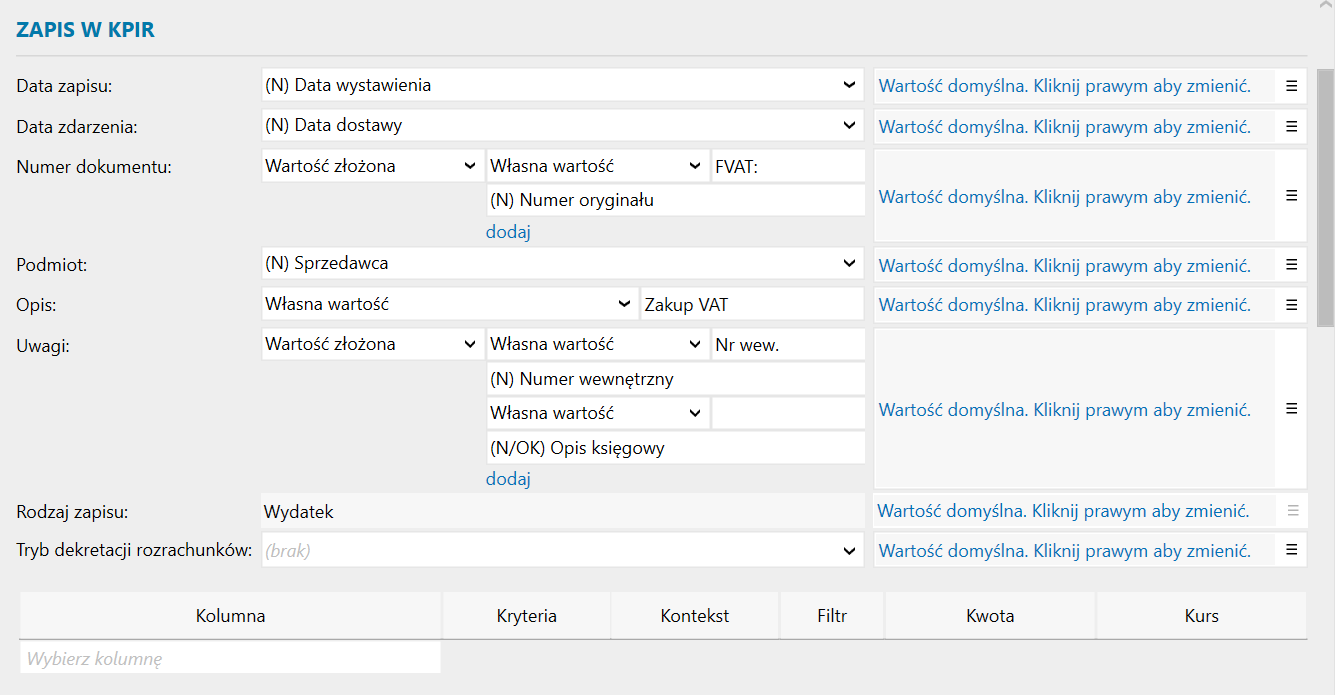Viewport: 1335px width, 695px height.
Task: Click the Numer oryginału field
Action: (x=676, y=200)
